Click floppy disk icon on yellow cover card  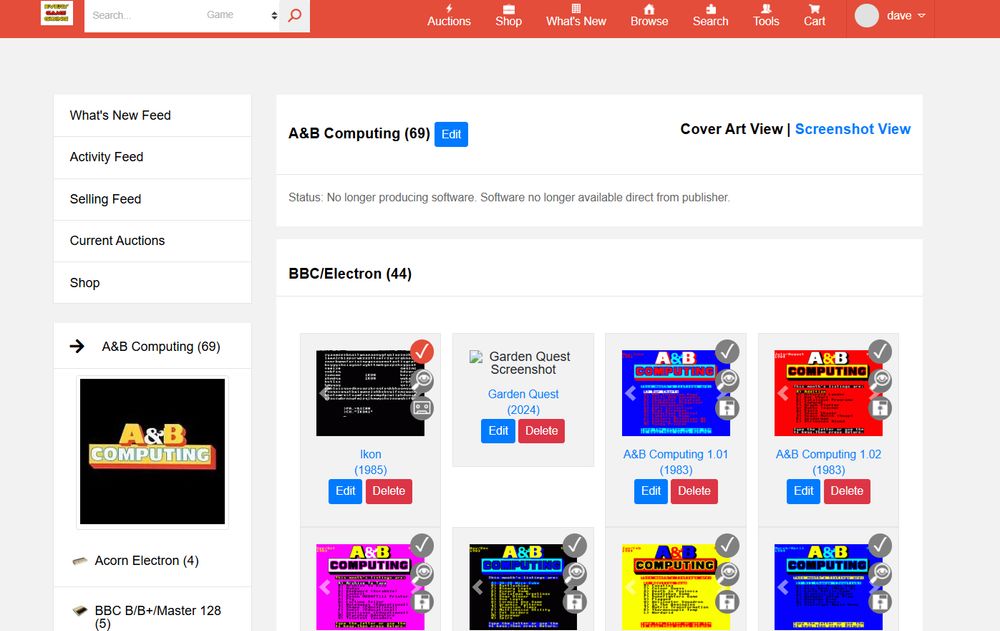(x=727, y=602)
